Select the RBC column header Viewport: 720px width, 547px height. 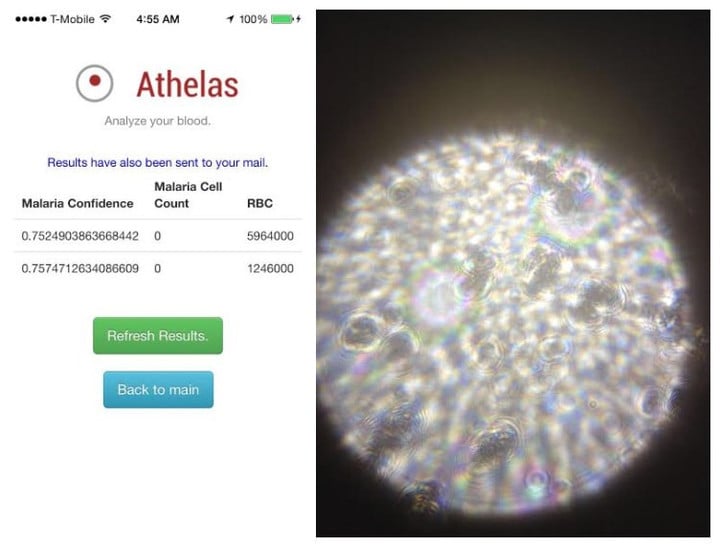pyautogui.click(x=258, y=203)
